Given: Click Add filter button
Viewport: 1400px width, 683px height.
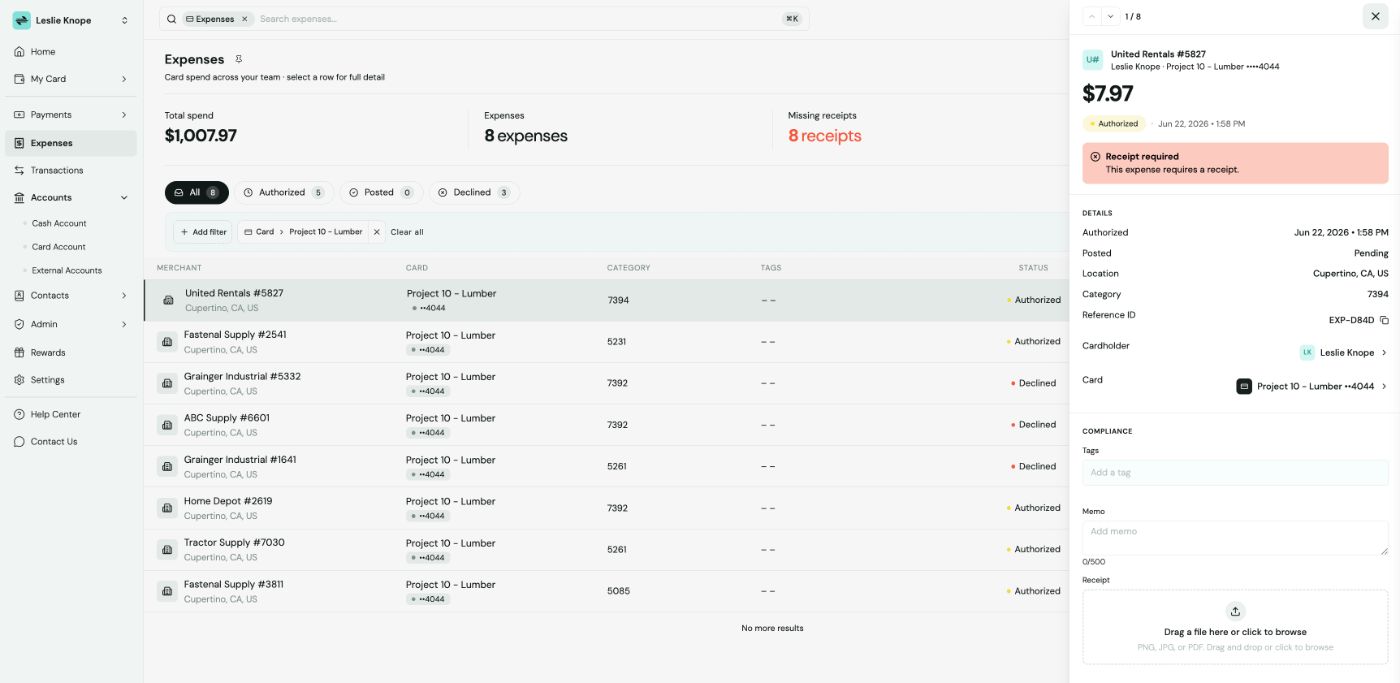Looking at the screenshot, I should pos(203,232).
